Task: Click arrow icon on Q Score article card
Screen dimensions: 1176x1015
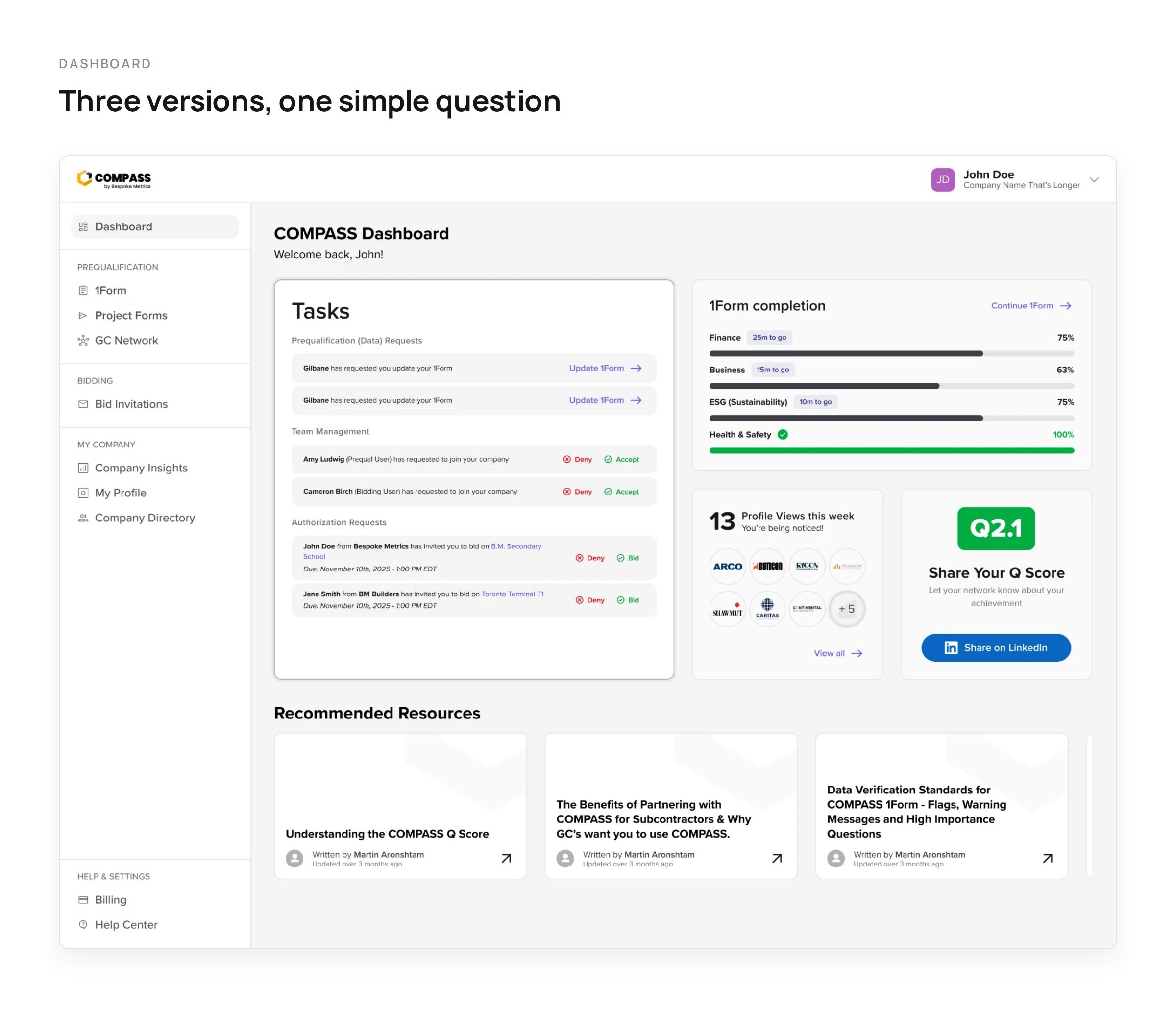Action: (x=506, y=858)
